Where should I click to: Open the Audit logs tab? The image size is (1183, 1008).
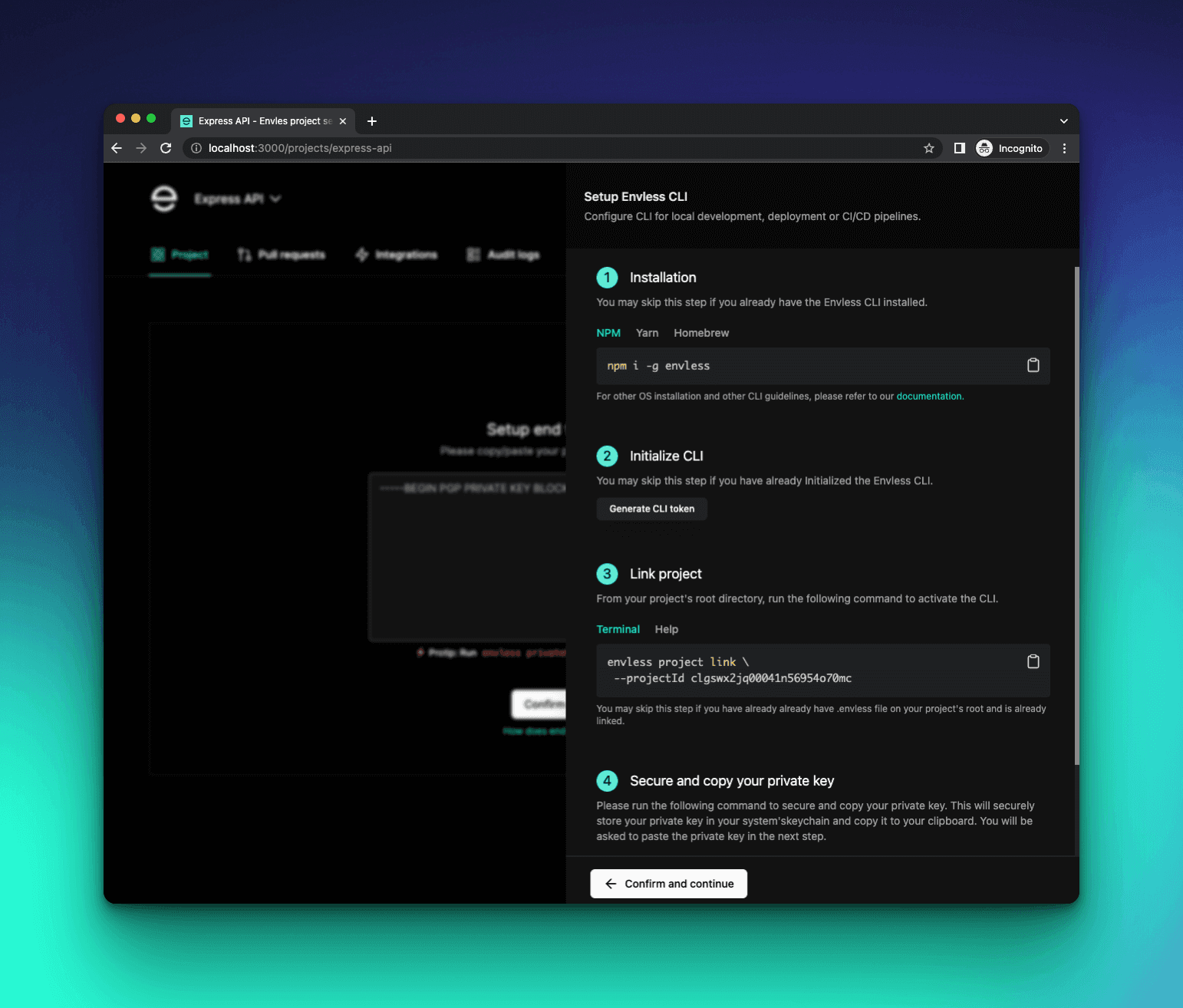coord(503,255)
